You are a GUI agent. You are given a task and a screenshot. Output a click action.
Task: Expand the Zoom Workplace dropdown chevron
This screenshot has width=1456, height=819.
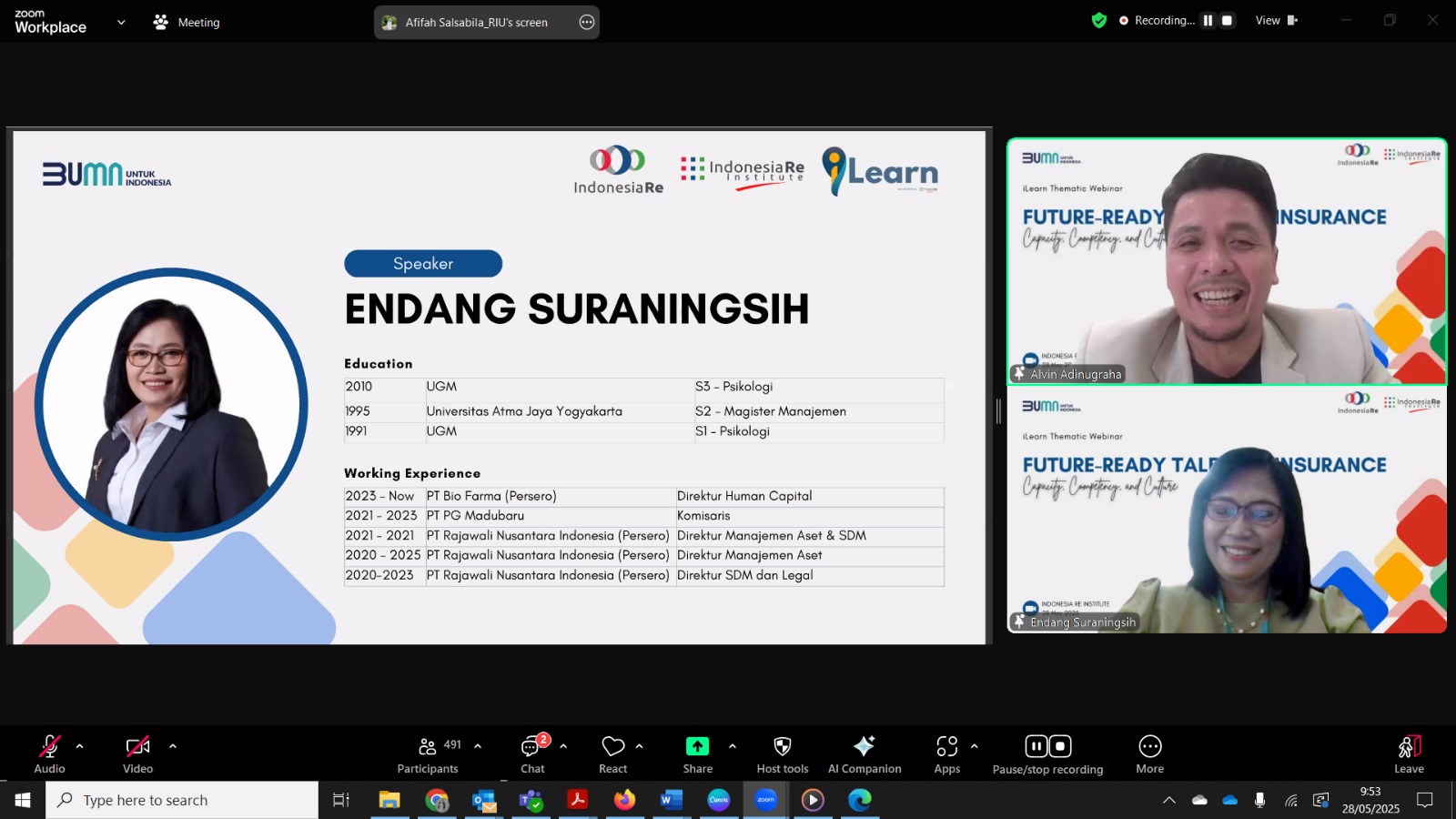[x=121, y=22]
